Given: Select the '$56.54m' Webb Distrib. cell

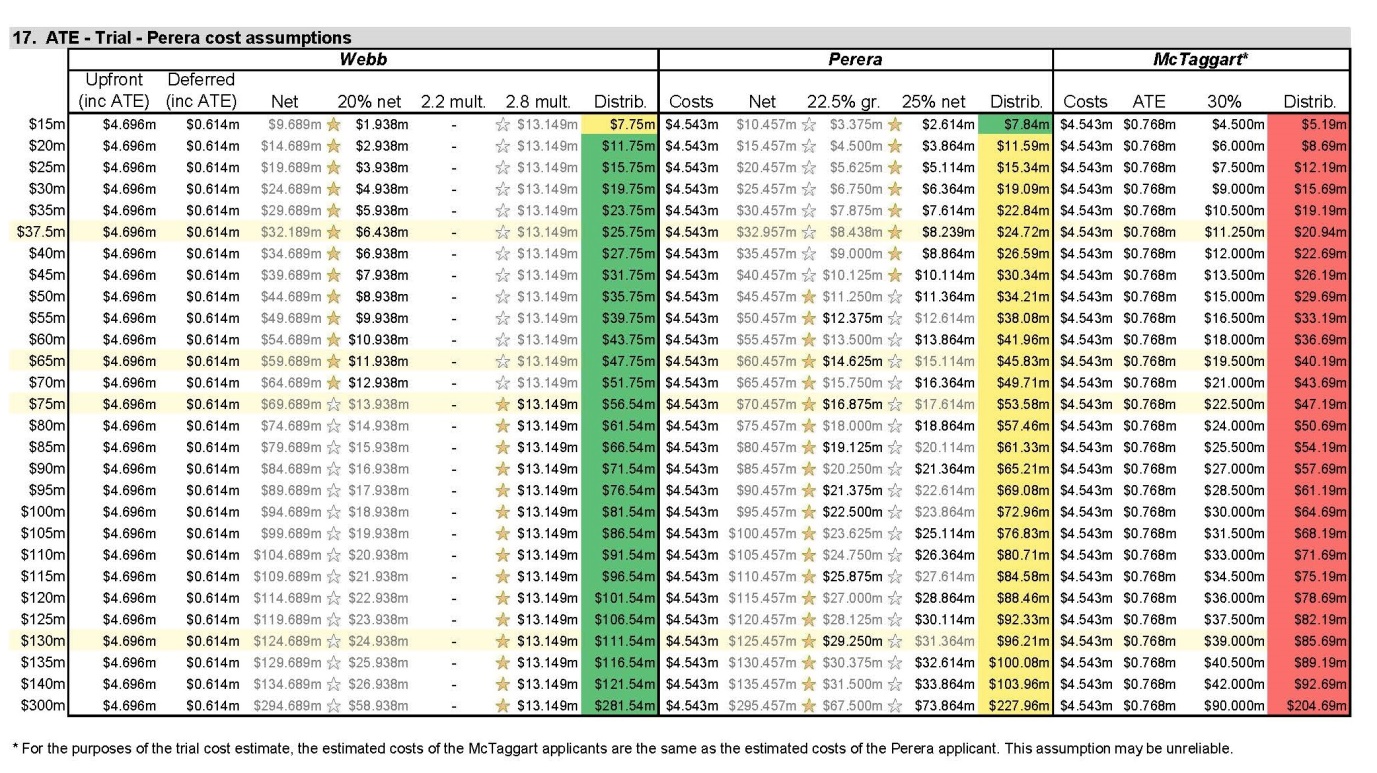Looking at the screenshot, I should [619, 405].
